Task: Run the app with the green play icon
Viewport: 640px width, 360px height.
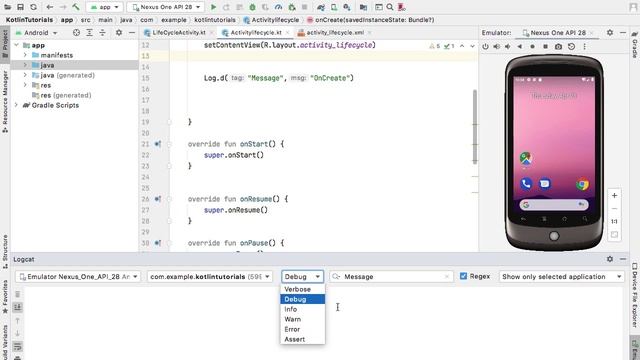Action: pos(213,7)
